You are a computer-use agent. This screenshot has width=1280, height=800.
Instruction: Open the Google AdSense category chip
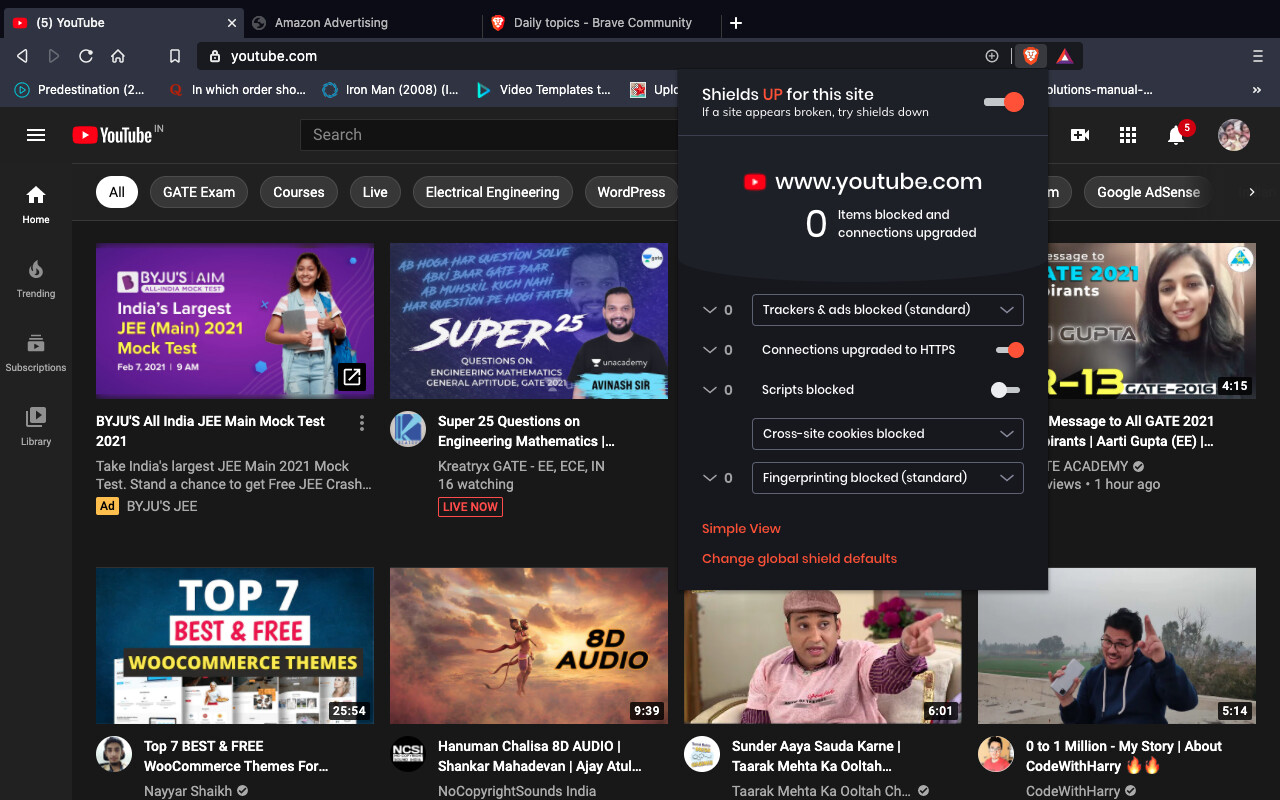1148,192
